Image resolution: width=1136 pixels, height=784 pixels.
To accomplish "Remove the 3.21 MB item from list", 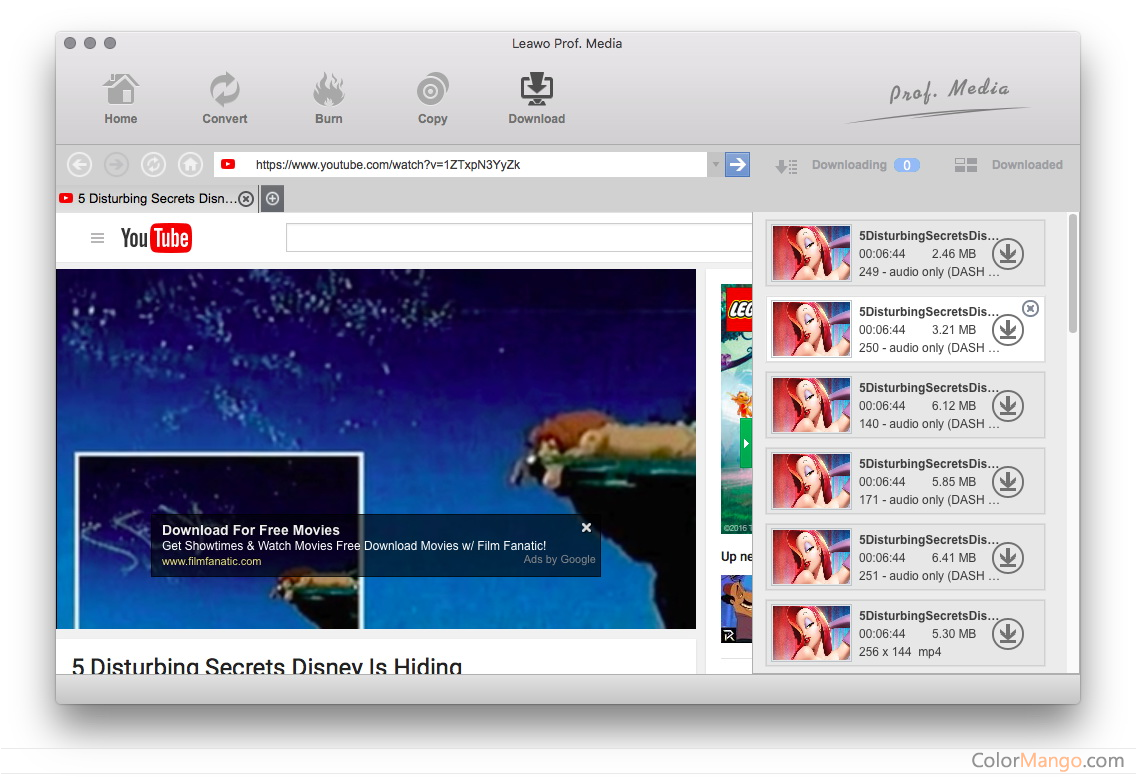I will 1031,308.
